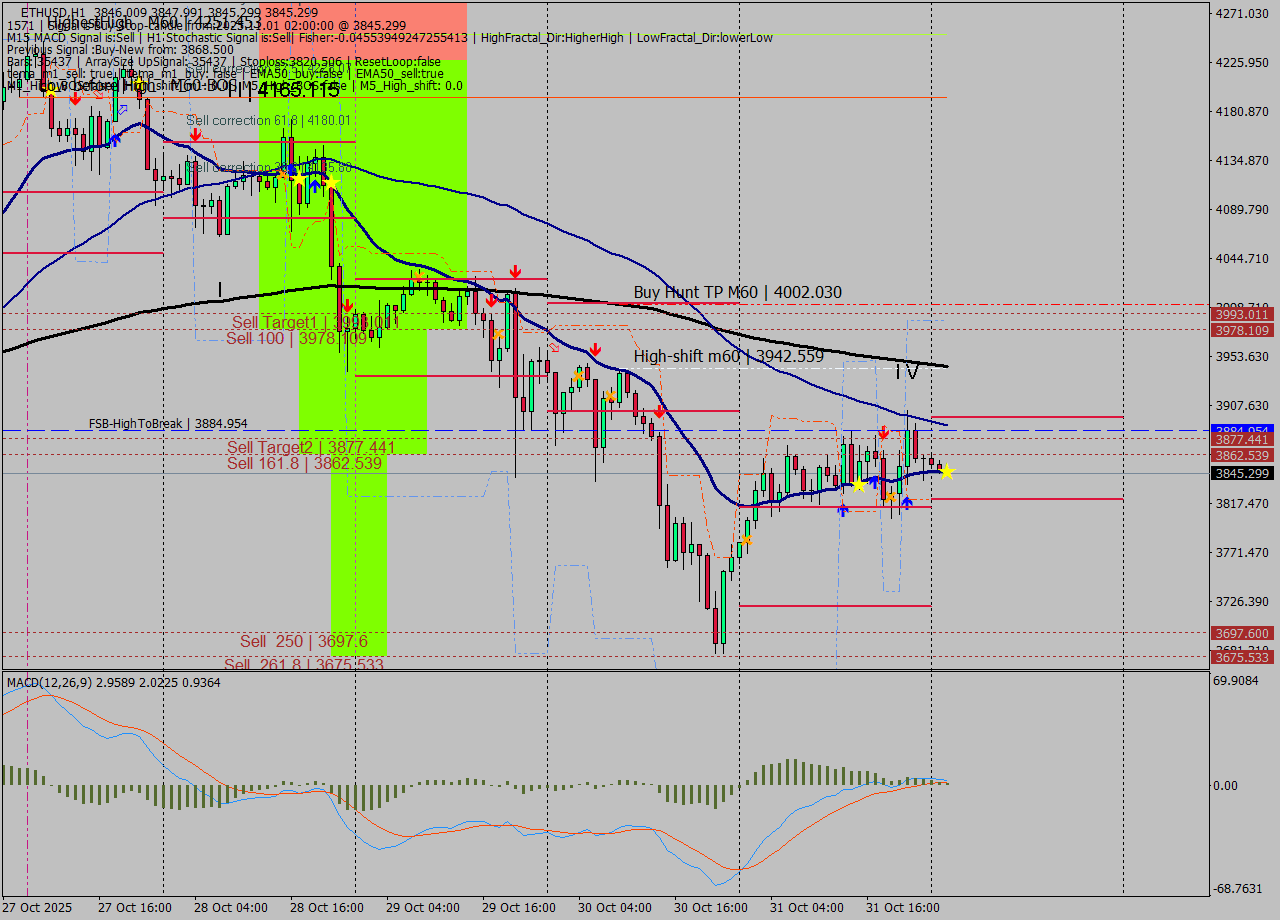
Task: Click the leftmost red down arrow signal
Action: (x=75, y=98)
